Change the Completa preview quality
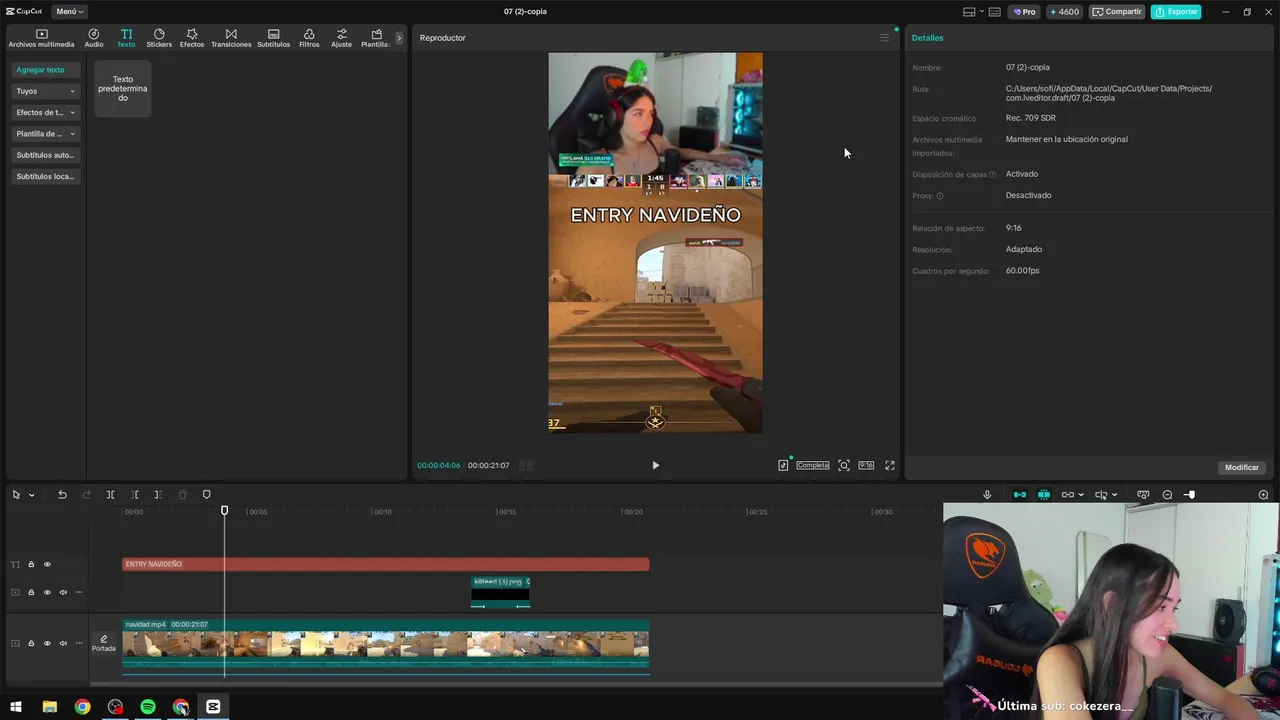 (813, 465)
